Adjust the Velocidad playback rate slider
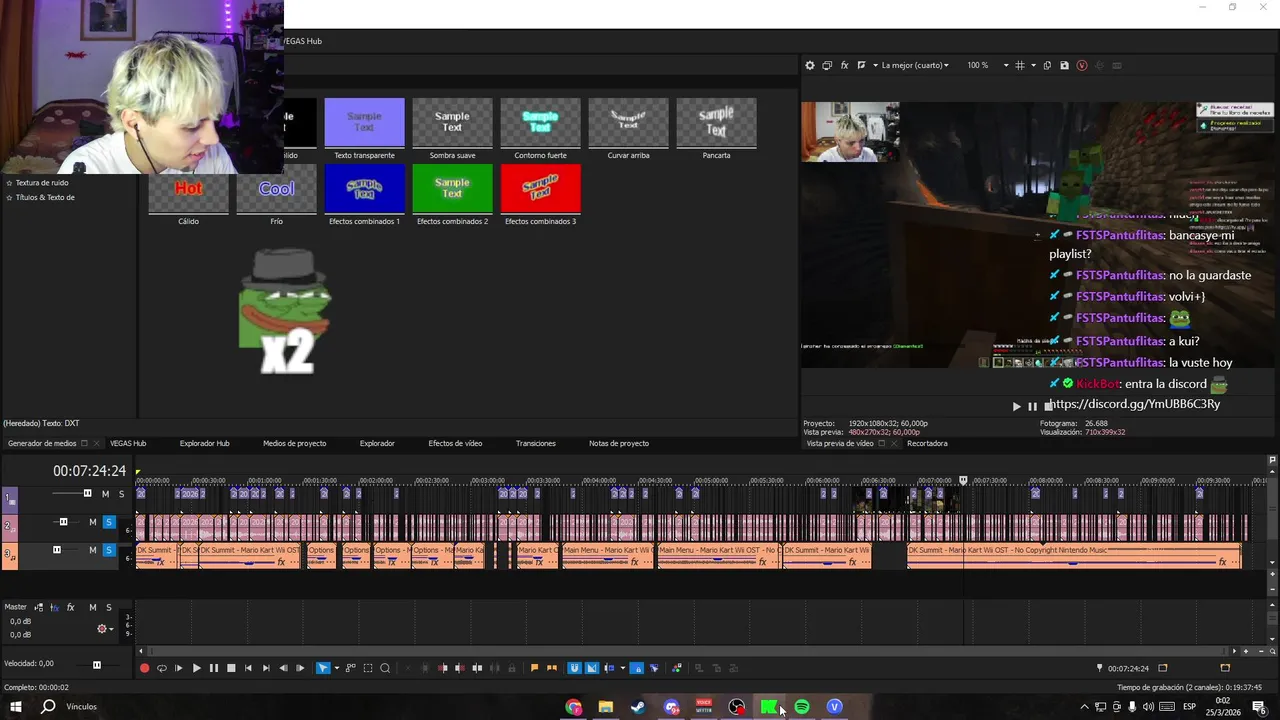This screenshot has width=1280, height=720. tap(97, 664)
